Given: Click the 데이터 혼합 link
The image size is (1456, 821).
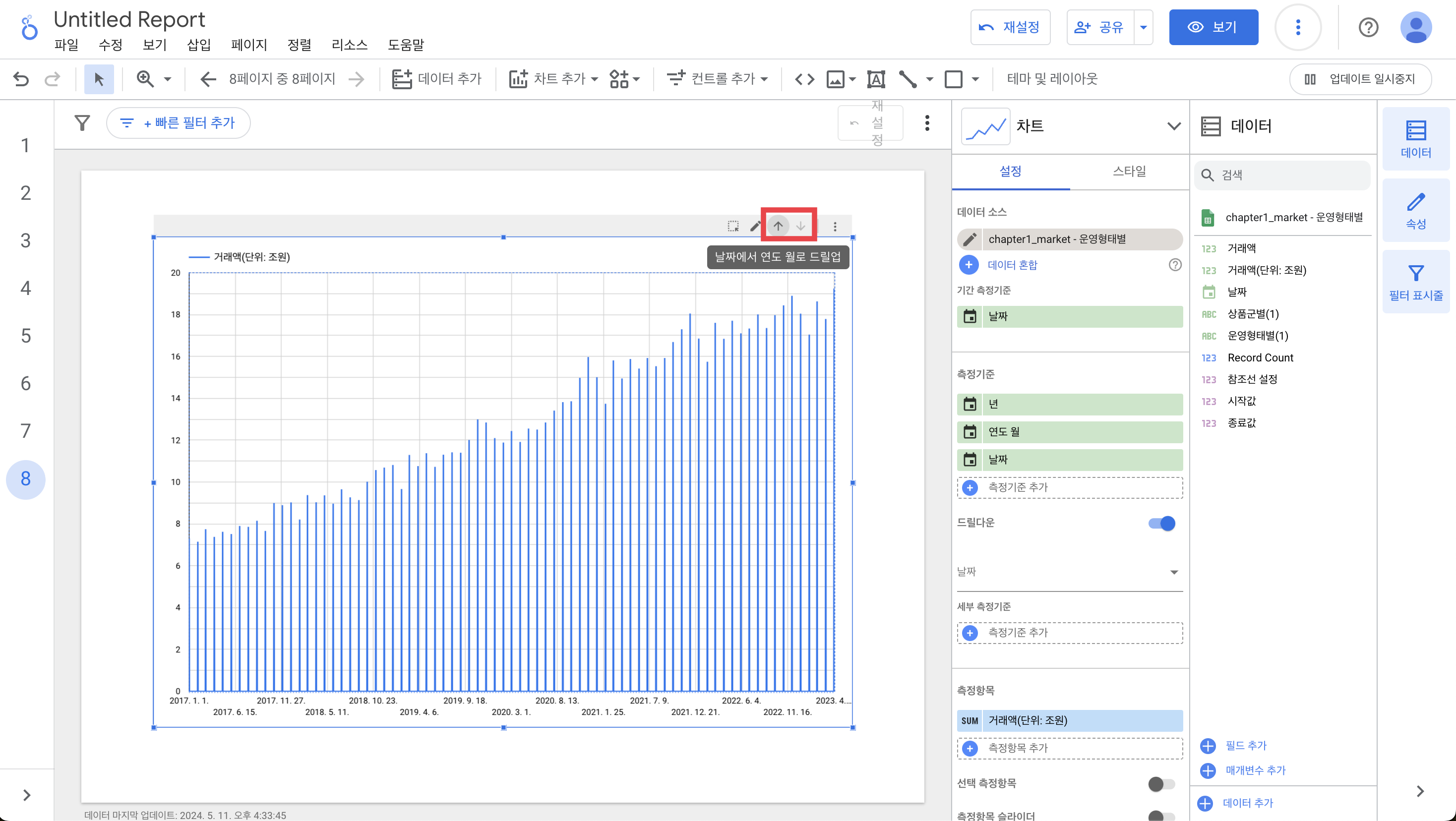Looking at the screenshot, I should pos(1012,265).
